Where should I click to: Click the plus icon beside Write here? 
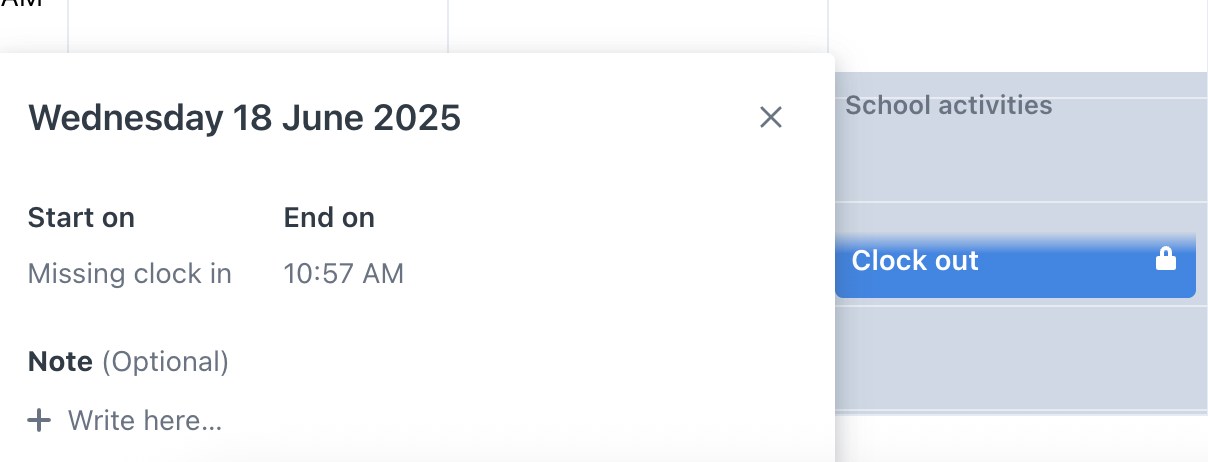tap(39, 421)
